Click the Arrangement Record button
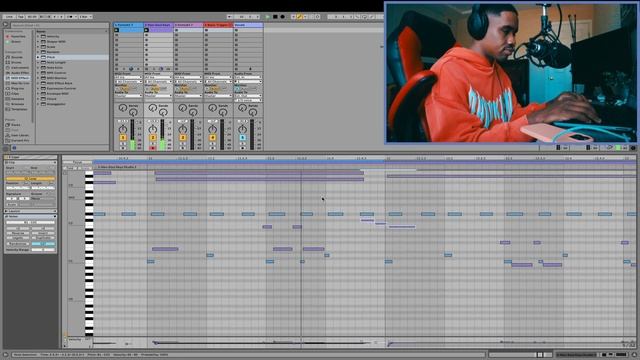640x360 pixels. [x=282, y=17]
